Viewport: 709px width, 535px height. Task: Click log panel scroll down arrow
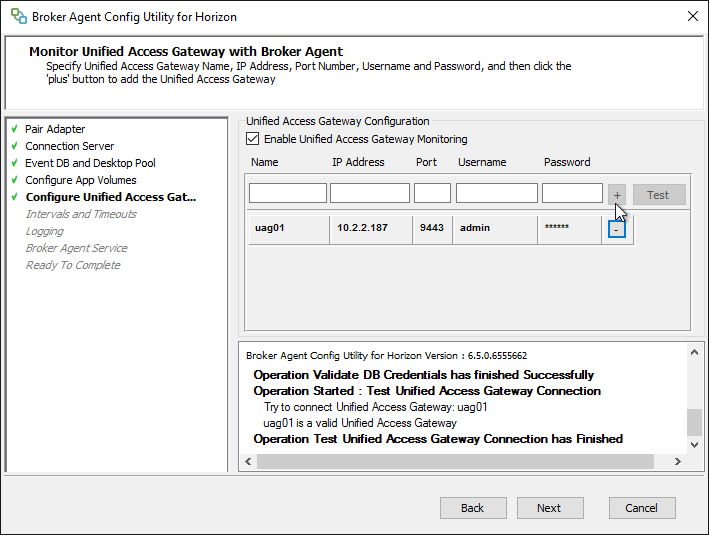[x=695, y=445]
